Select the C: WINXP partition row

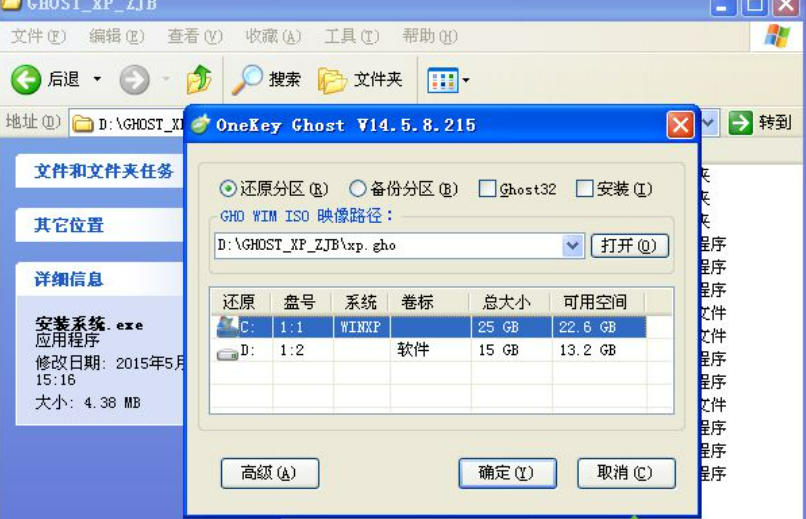point(431,327)
